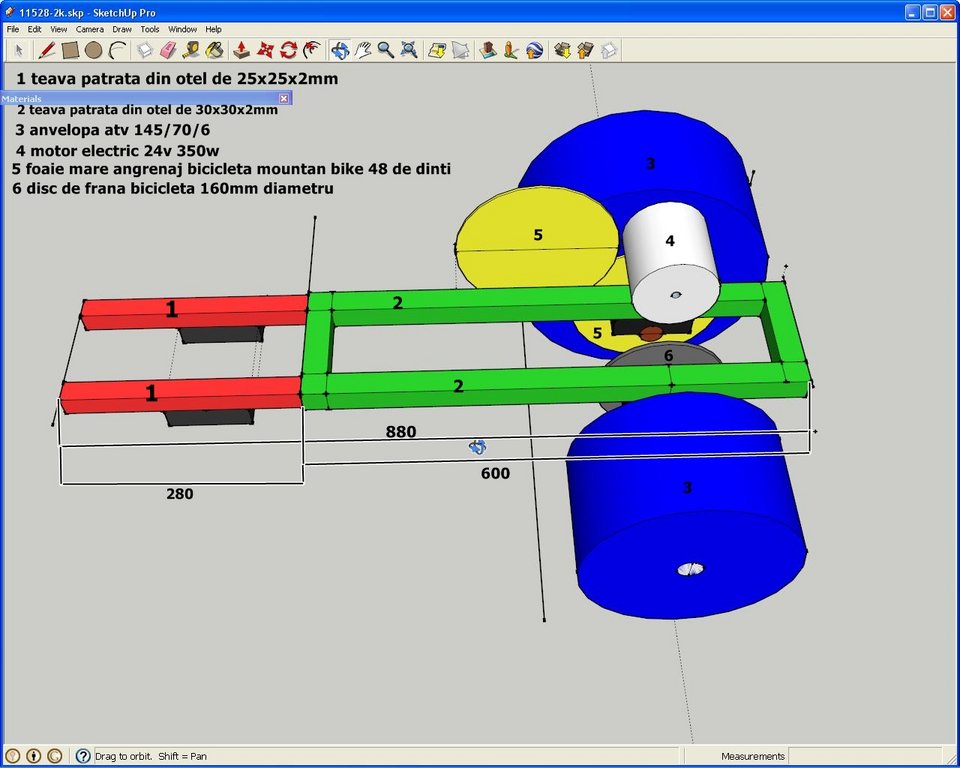Open the View menu
The image size is (960, 768).
click(x=59, y=29)
